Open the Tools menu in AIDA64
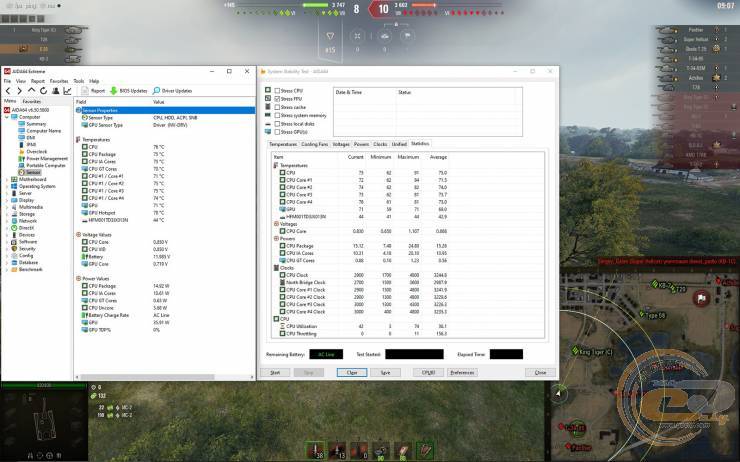 click(x=79, y=81)
